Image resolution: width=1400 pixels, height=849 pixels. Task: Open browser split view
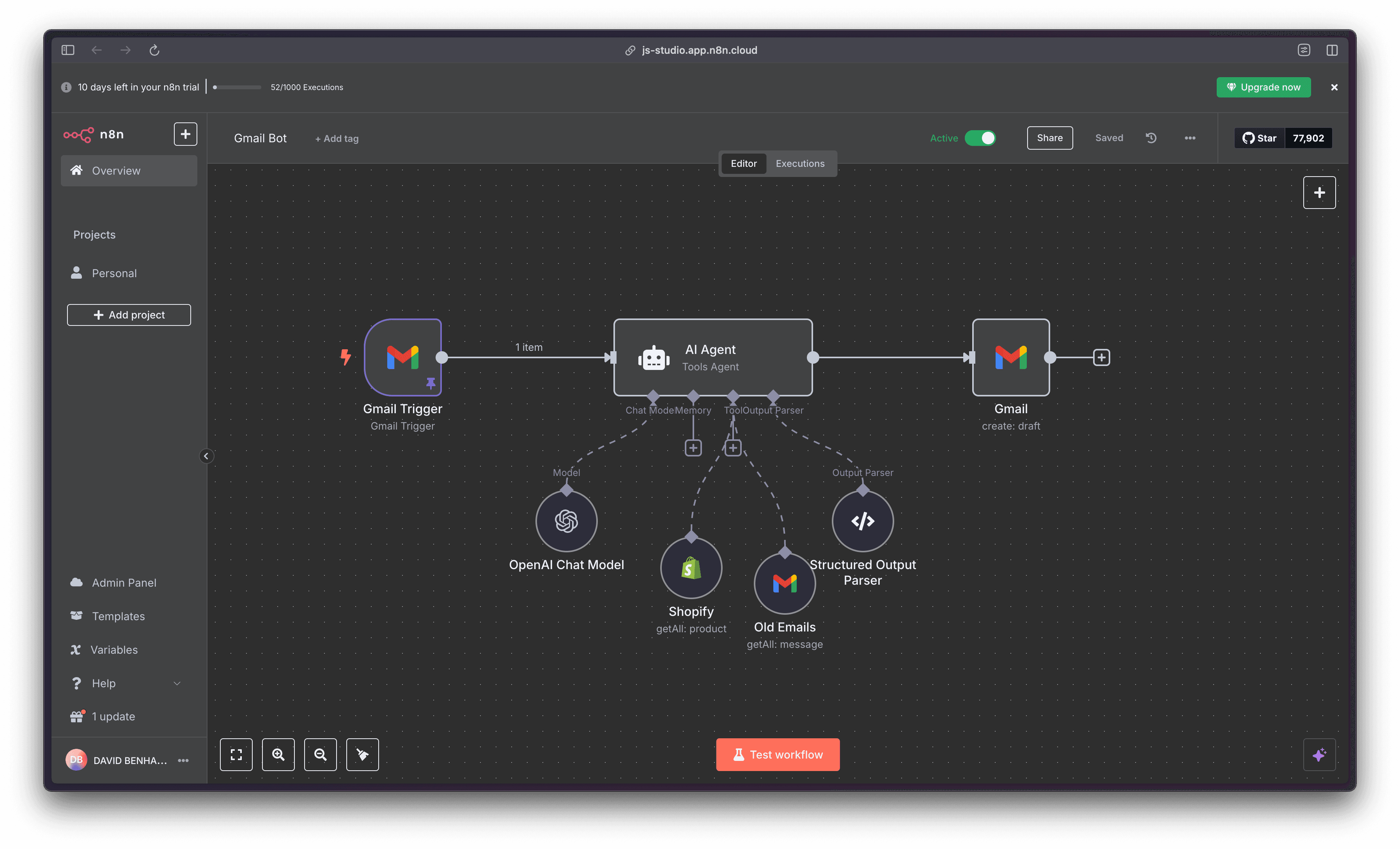pyautogui.click(x=1332, y=50)
